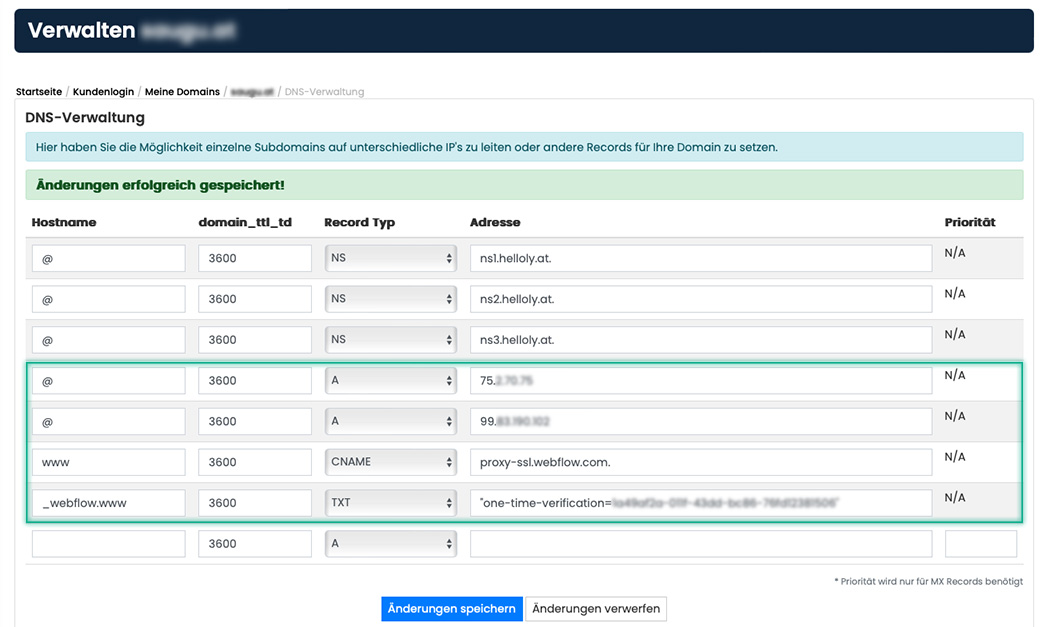Click the domain_ttl_td column header
Image resolution: width=1042 pixels, height=627 pixels.
pyautogui.click(x=245, y=223)
